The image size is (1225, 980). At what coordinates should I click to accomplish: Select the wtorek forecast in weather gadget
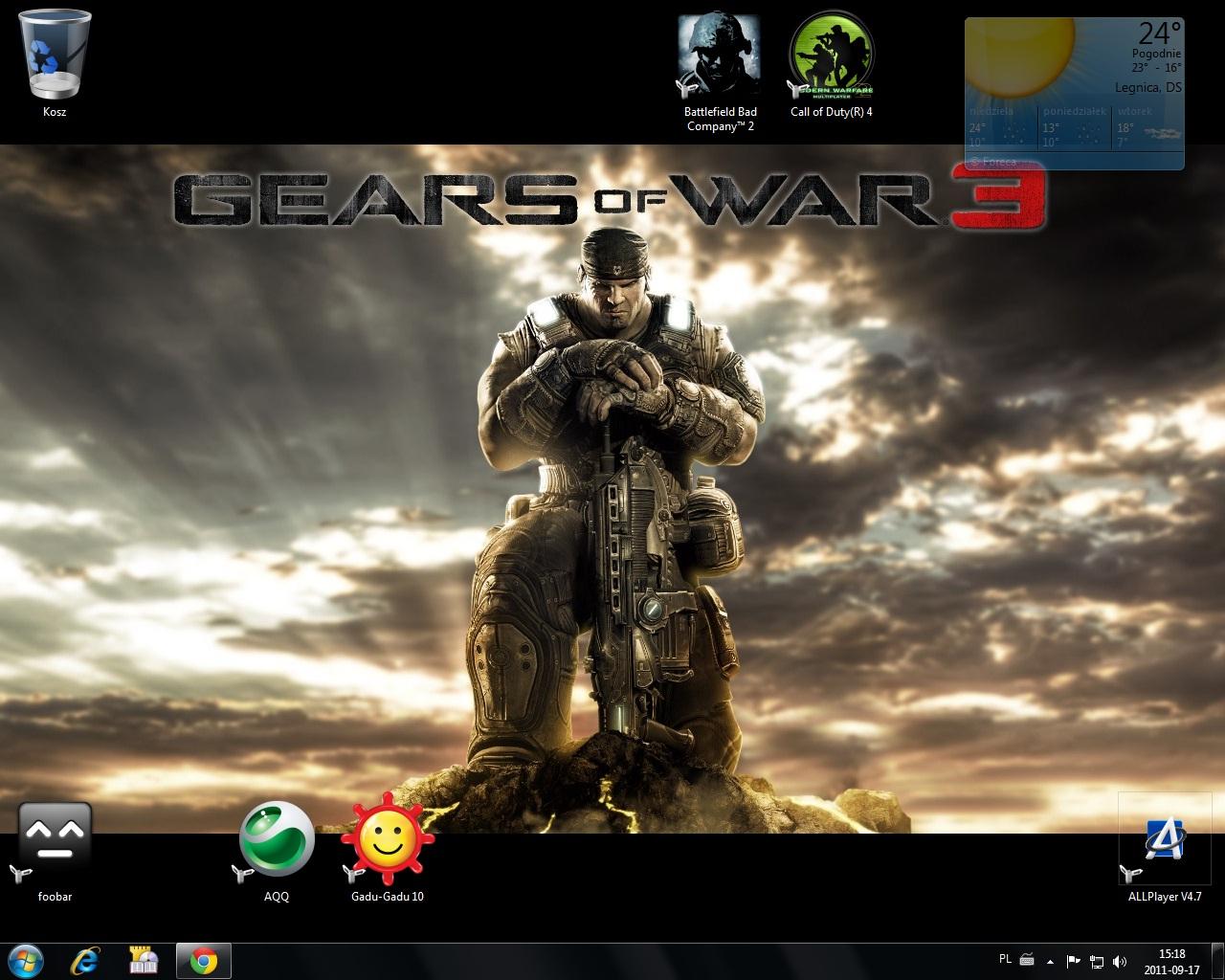(1147, 126)
